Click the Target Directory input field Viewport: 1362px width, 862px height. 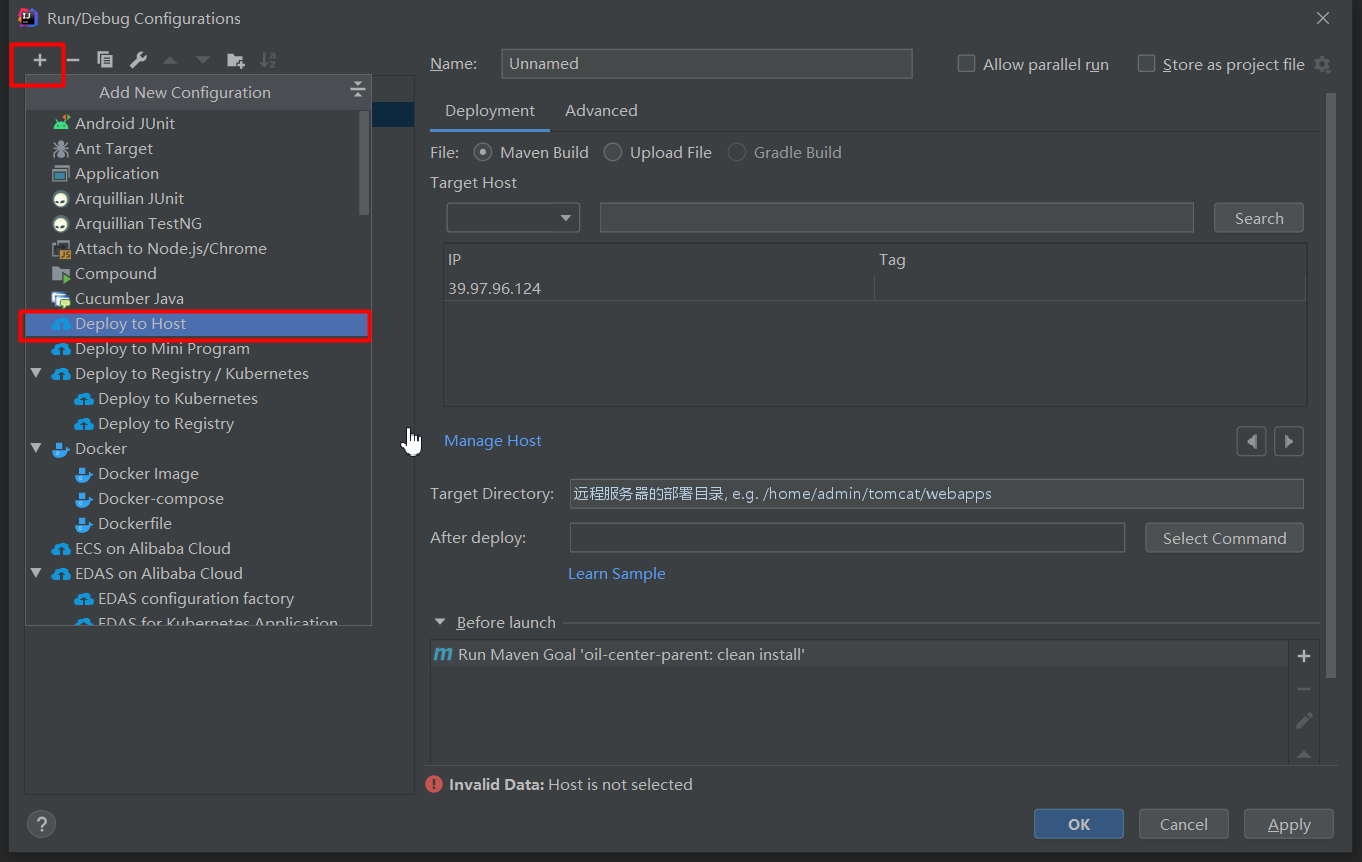(x=937, y=493)
